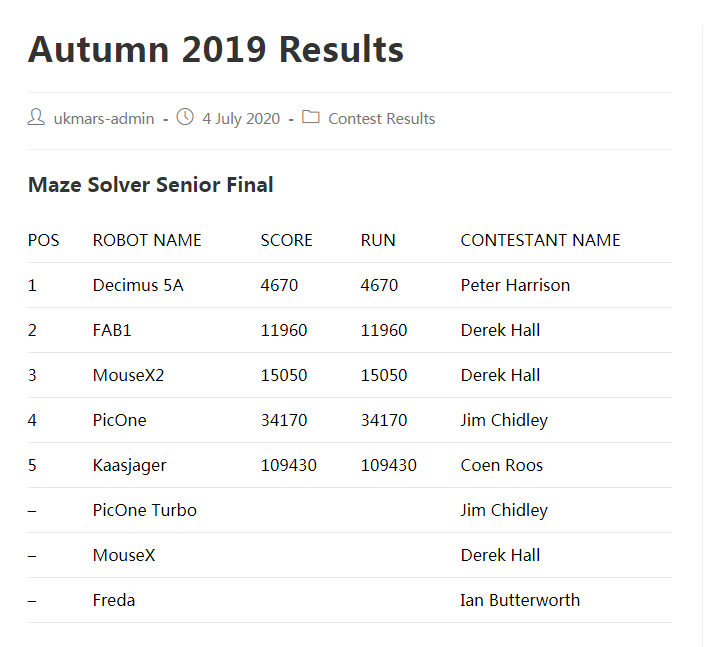Image resolution: width=706 pixels, height=647 pixels.
Task: Click the Maze Solver Senior Final heading
Action: pyautogui.click(x=150, y=185)
